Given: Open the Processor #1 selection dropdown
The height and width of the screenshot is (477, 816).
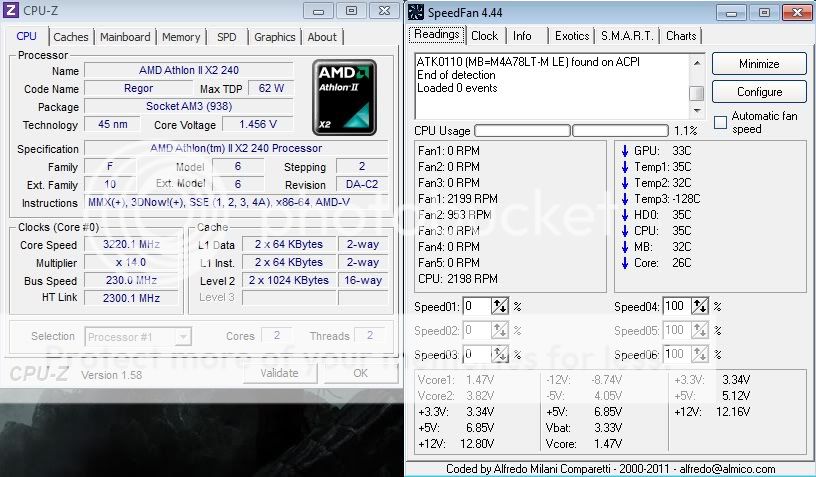Looking at the screenshot, I should pos(138,337).
